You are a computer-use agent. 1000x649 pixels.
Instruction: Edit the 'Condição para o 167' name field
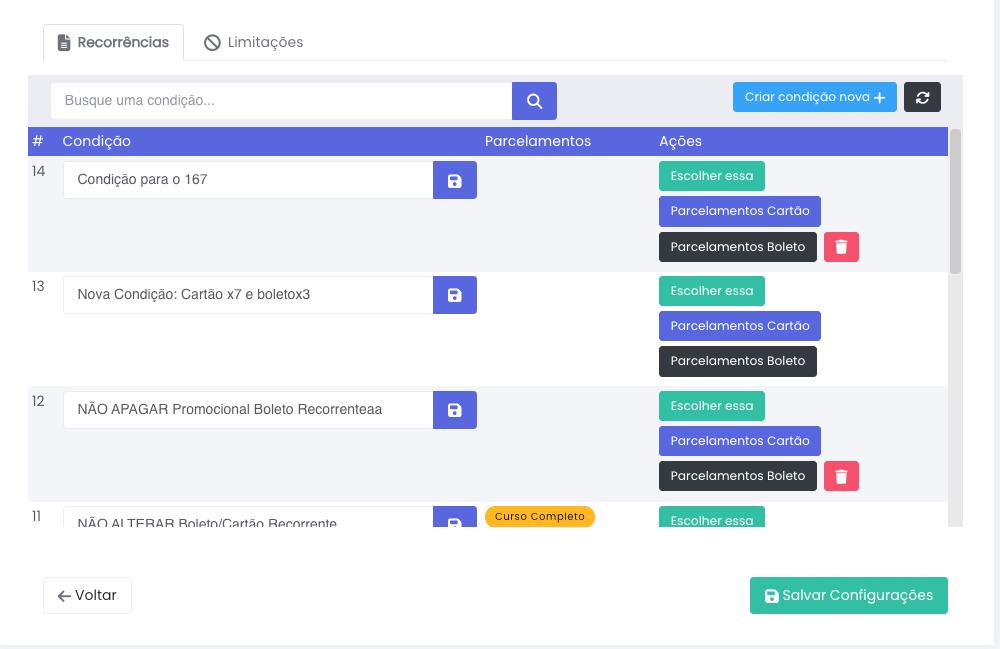coord(247,180)
